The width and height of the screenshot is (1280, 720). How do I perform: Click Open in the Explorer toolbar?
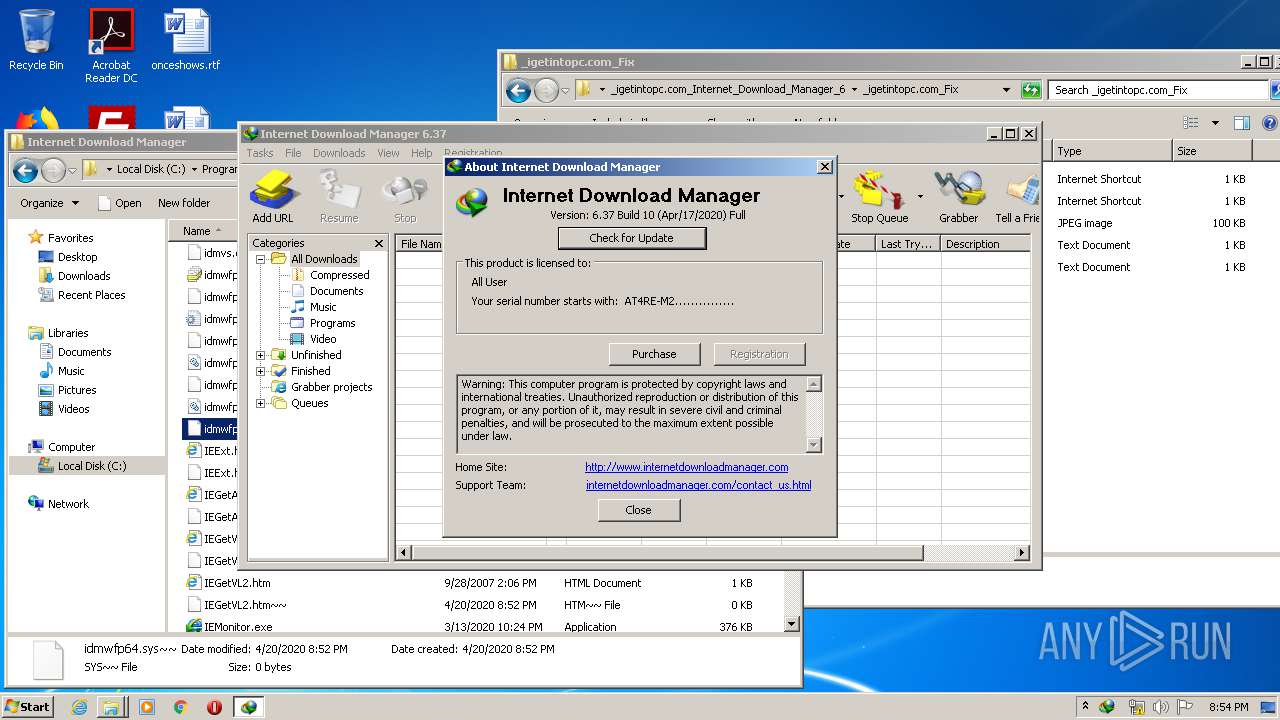click(119, 203)
